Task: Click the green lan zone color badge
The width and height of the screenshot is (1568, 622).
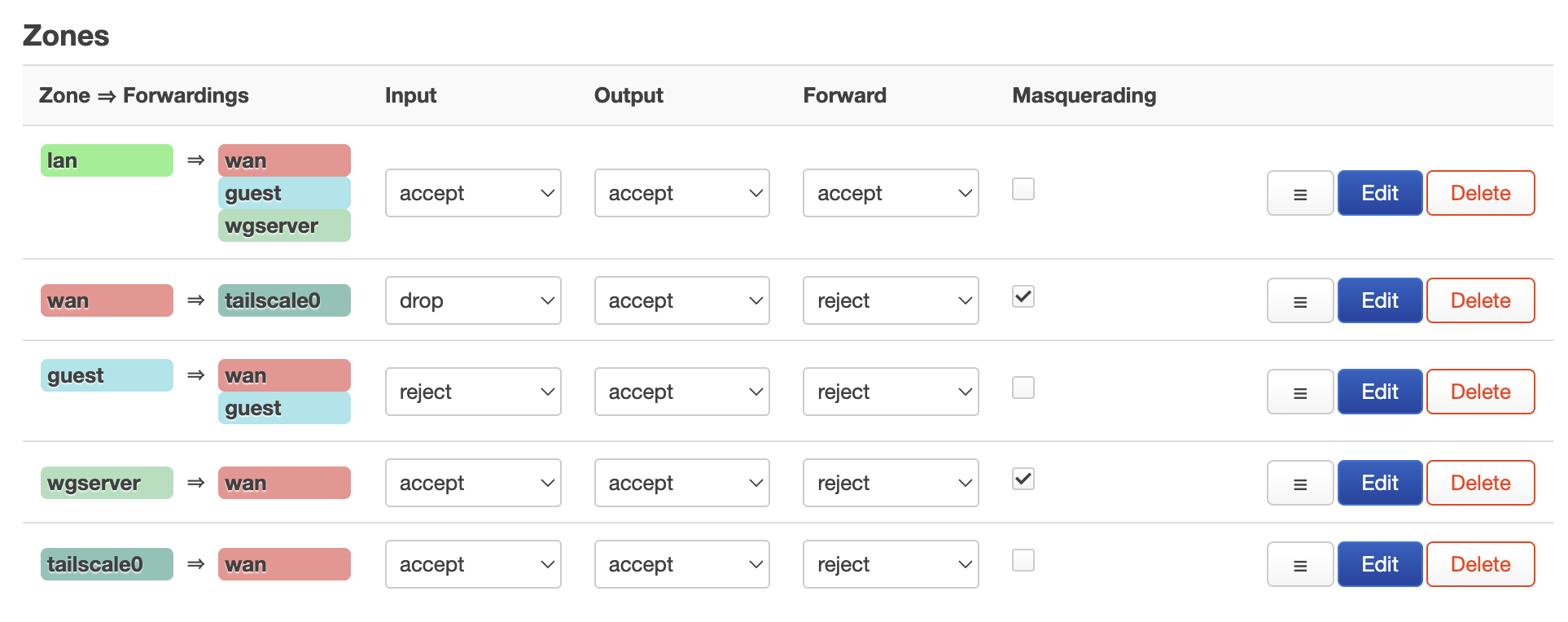Action: coord(107,161)
